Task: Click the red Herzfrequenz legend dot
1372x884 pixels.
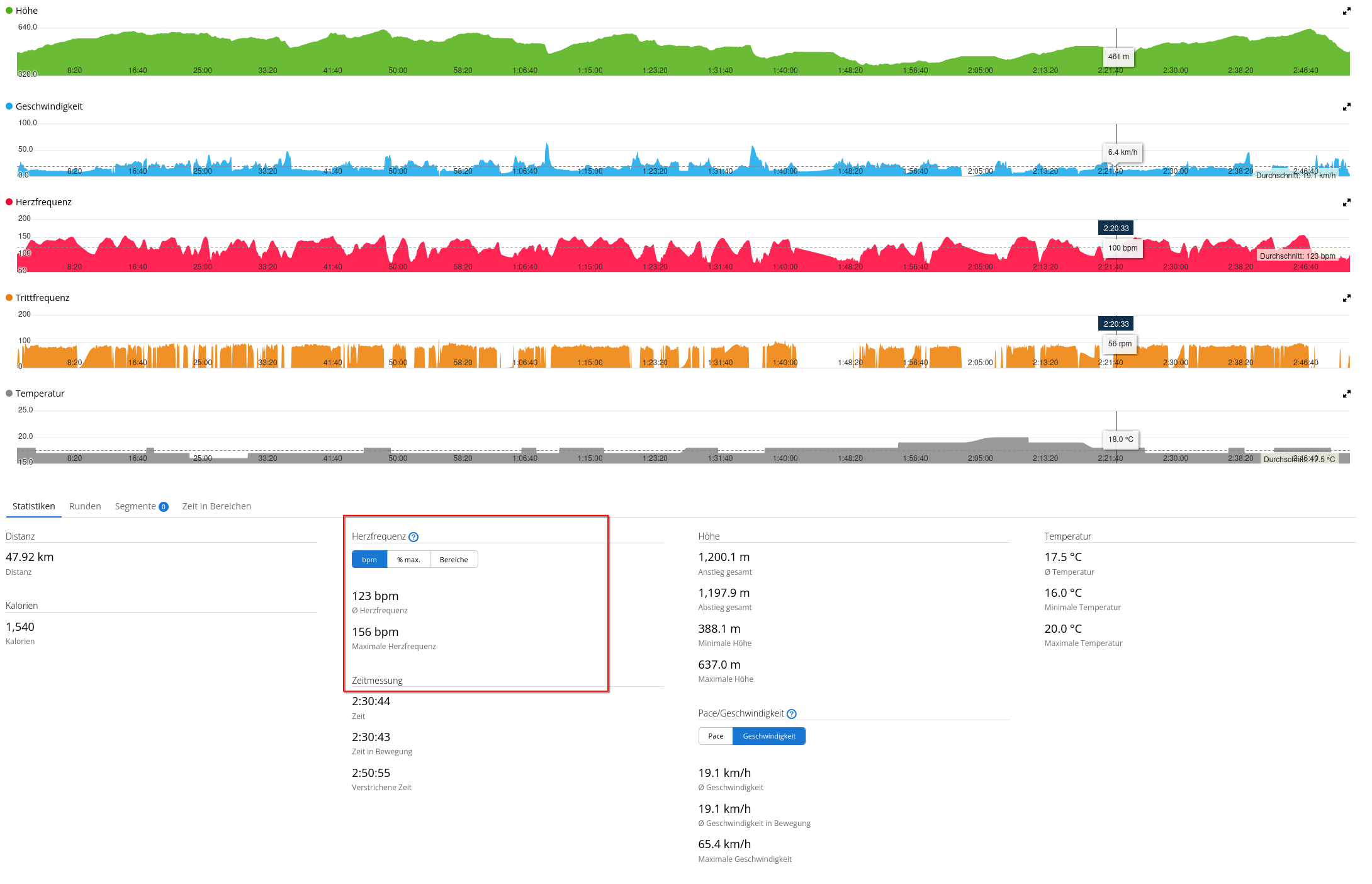Action: point(9,202)
